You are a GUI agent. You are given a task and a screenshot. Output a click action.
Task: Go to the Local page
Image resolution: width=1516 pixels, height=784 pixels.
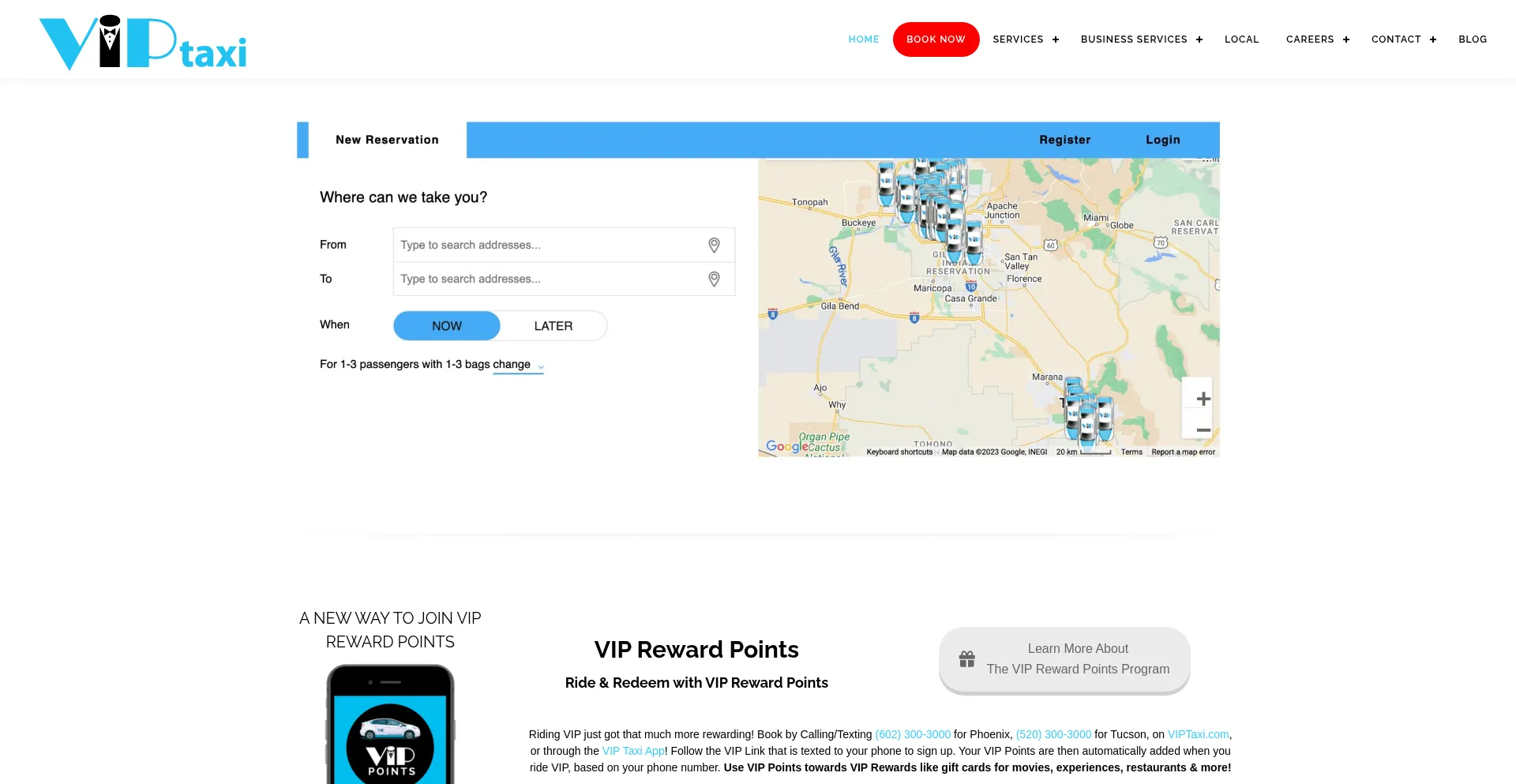[1241, 39]
